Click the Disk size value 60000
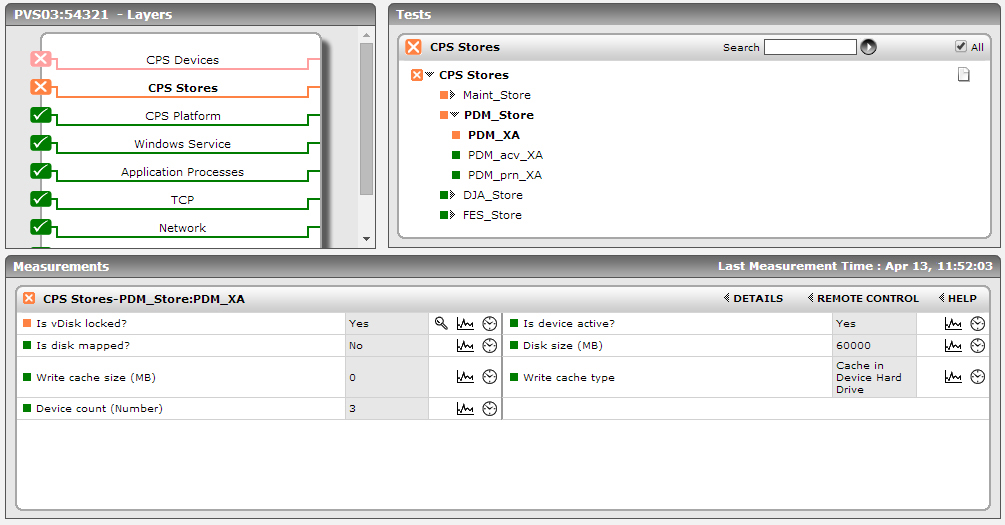Screen dimensions: 1005x525 (x=854, y=346)
